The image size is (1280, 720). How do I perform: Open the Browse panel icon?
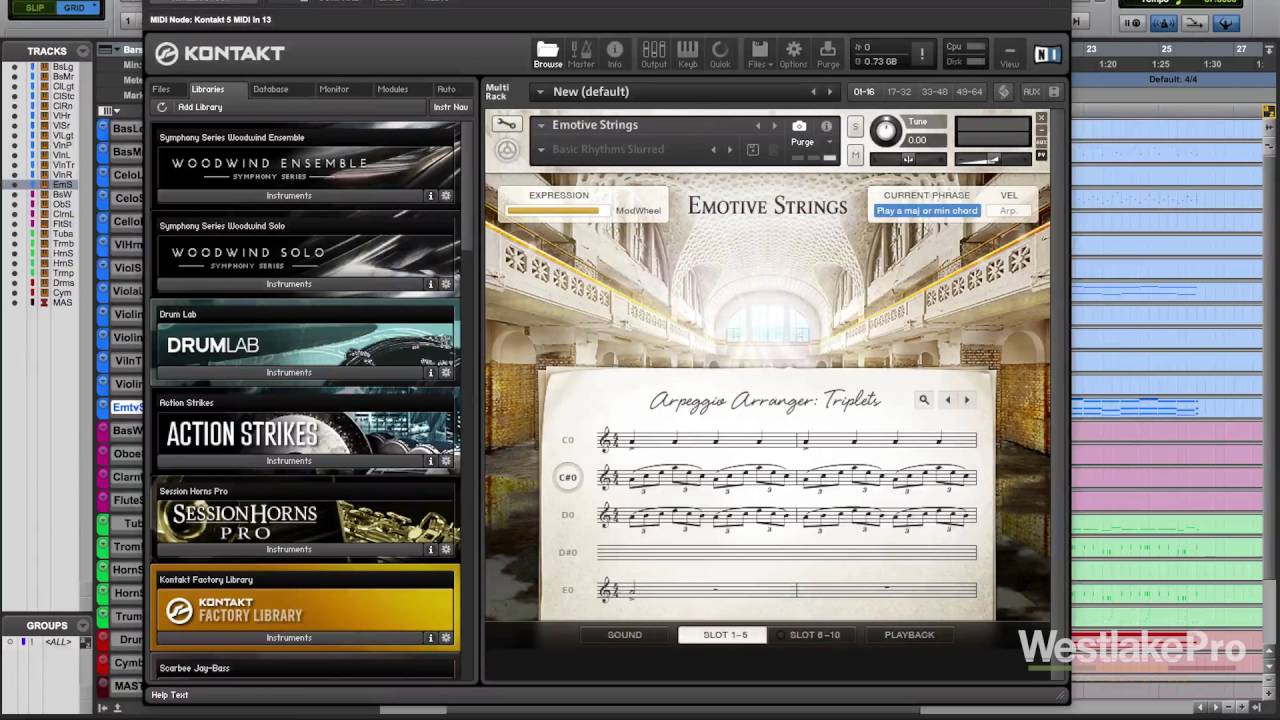pyautogui.click(x=547, y=54)
